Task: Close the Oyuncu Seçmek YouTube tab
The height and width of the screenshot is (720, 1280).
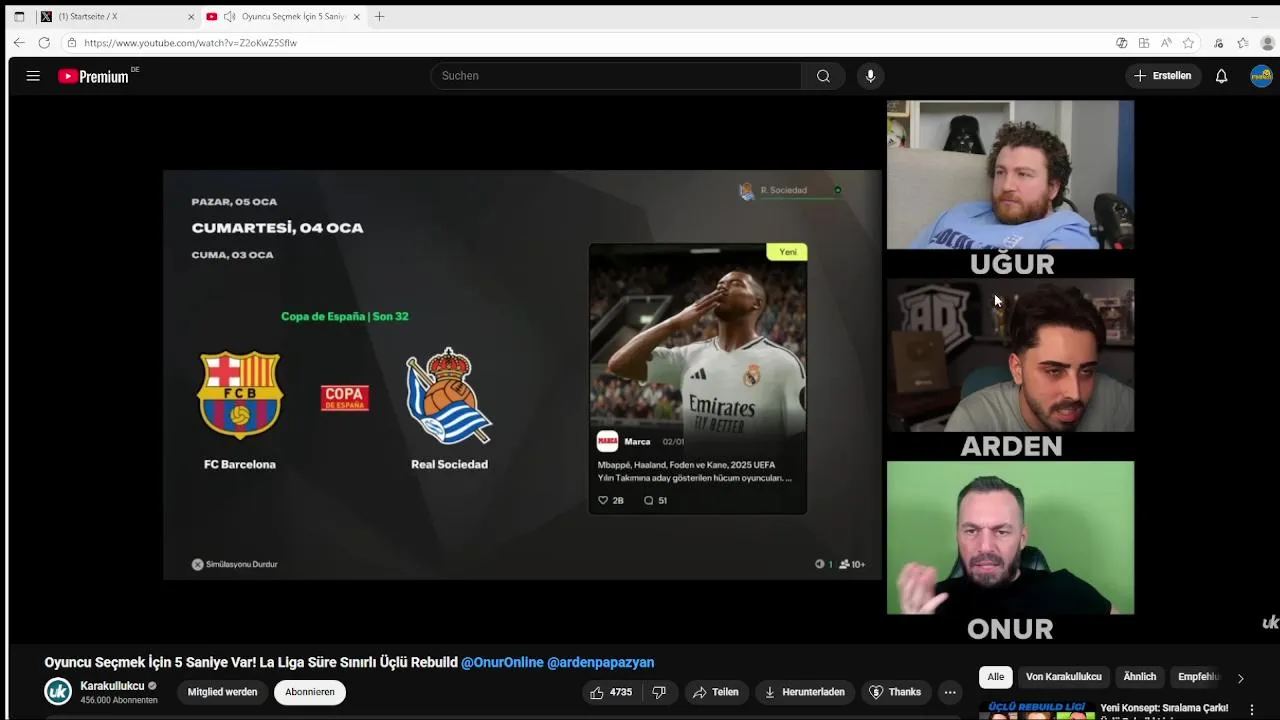Action: tap(356, 16)
